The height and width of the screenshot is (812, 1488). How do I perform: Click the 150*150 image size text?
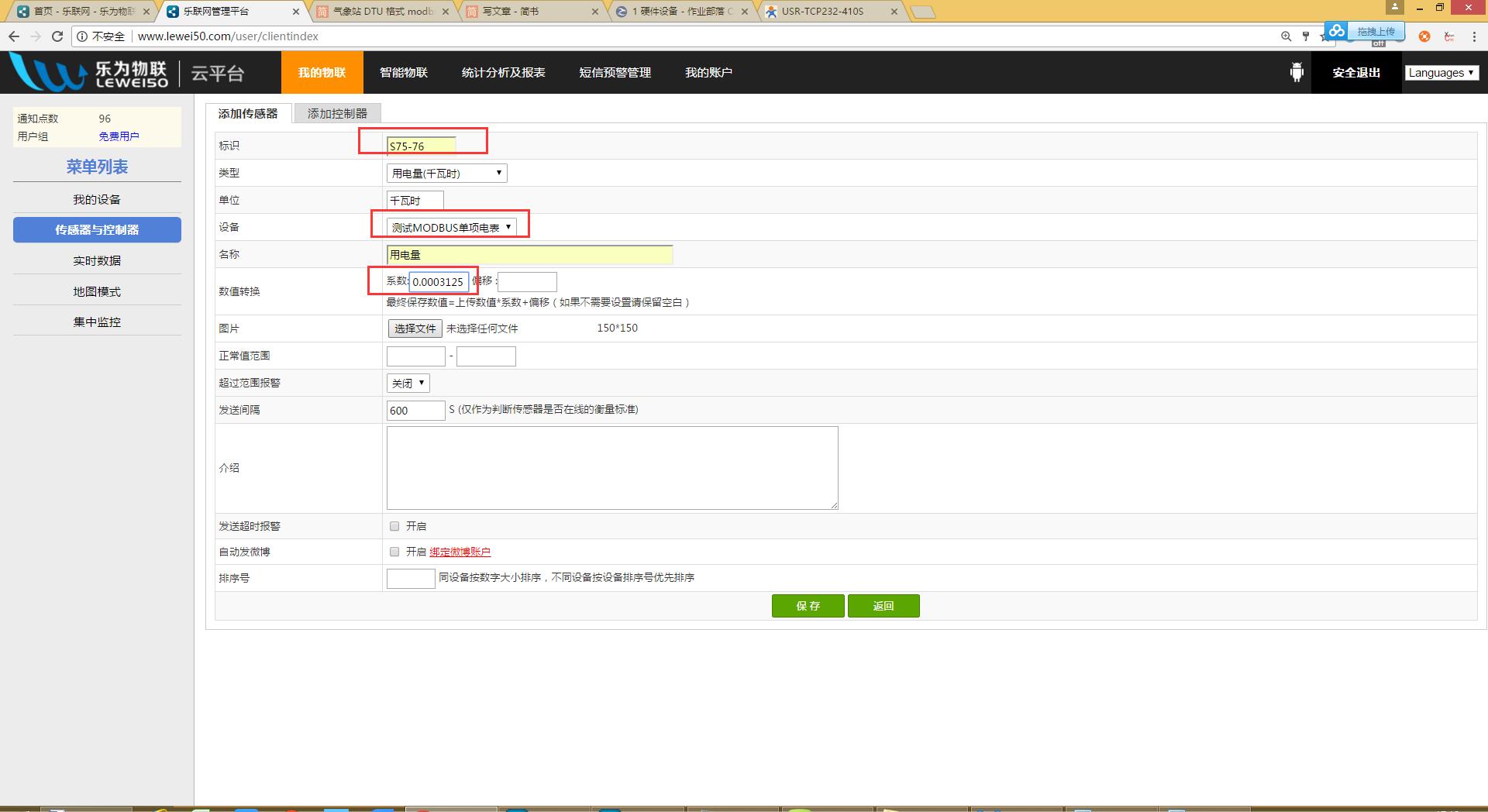pyautogui.click(x=618, y=328)
